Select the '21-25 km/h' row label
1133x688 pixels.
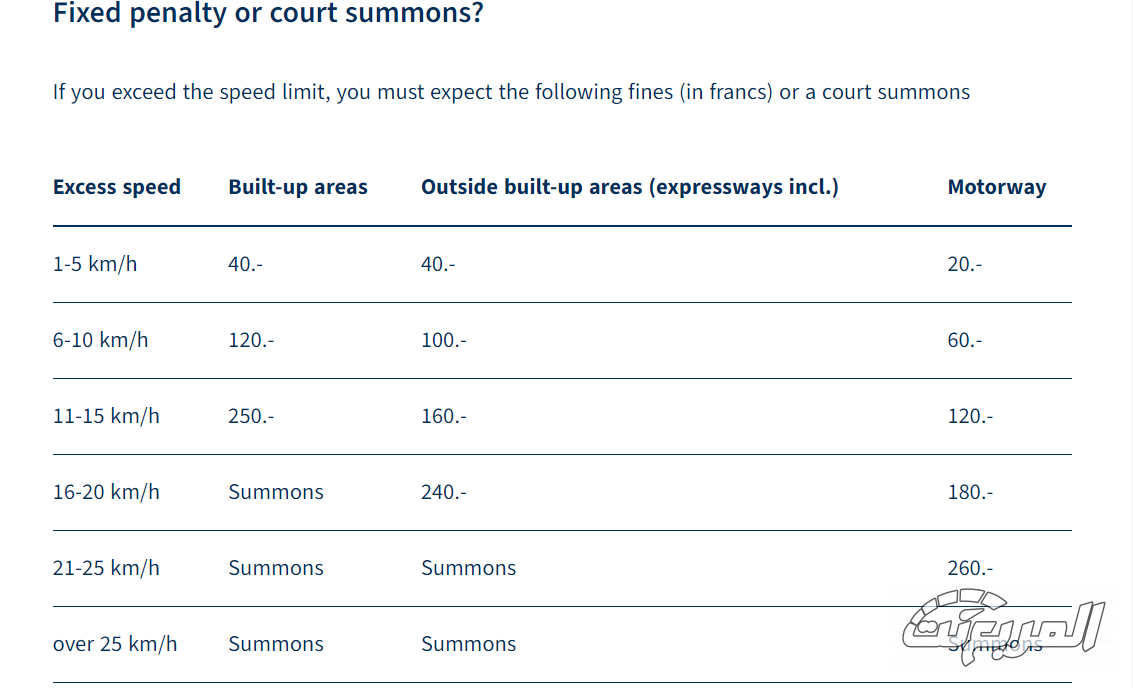106,568
